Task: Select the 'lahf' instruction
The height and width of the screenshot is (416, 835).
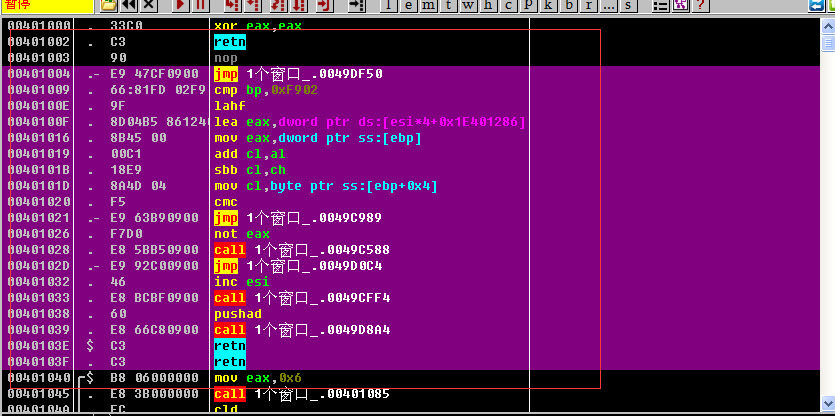Action: click(x=230, y=106)
